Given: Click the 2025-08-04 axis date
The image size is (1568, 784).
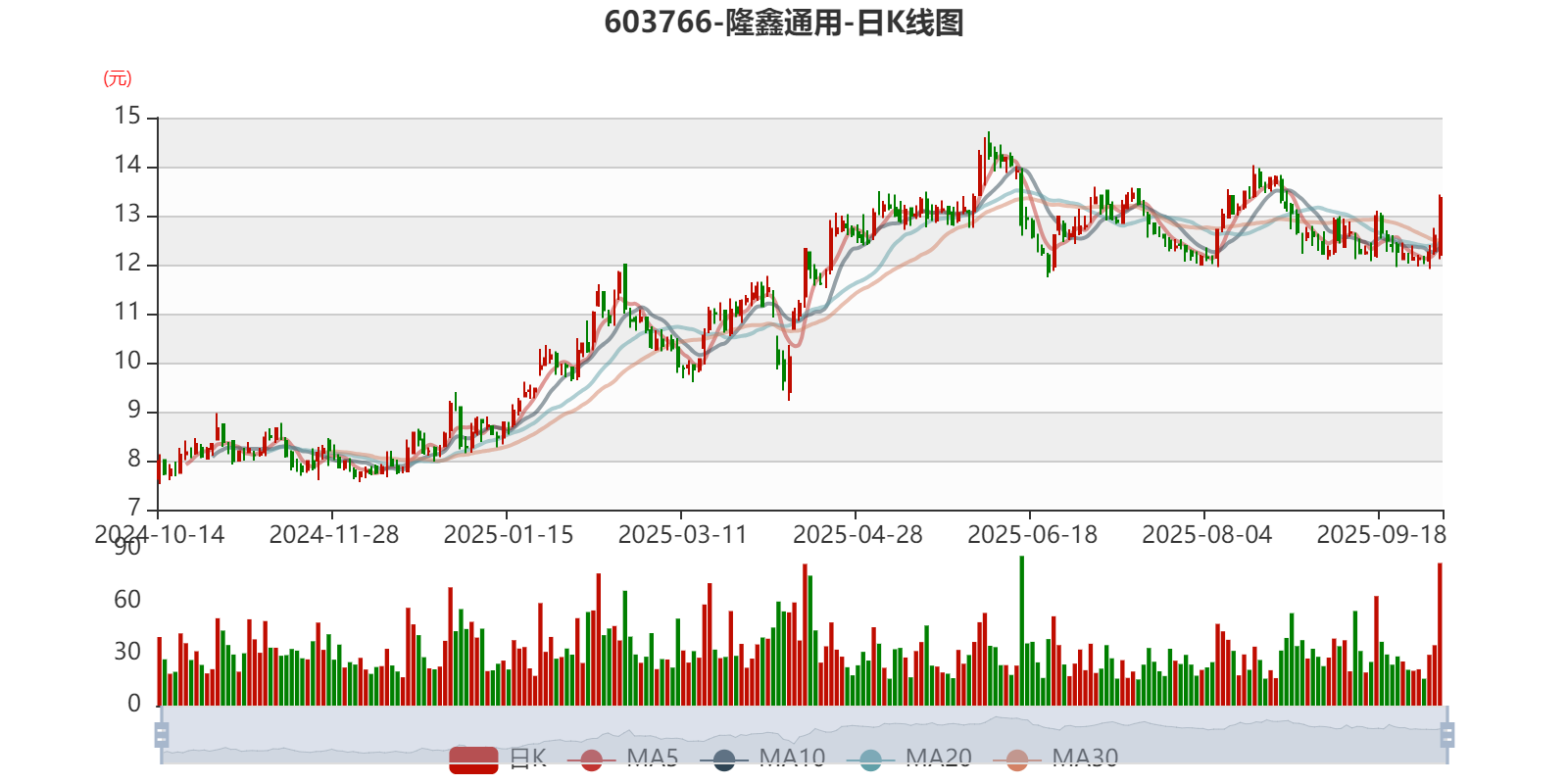Looking at the screenshot, I should 1206,535.
